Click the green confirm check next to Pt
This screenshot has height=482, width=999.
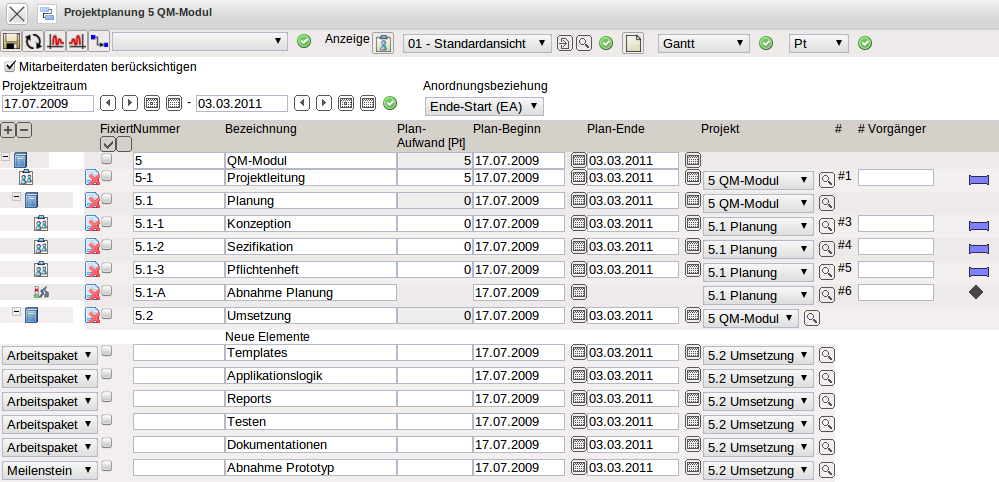pos(865,43)
